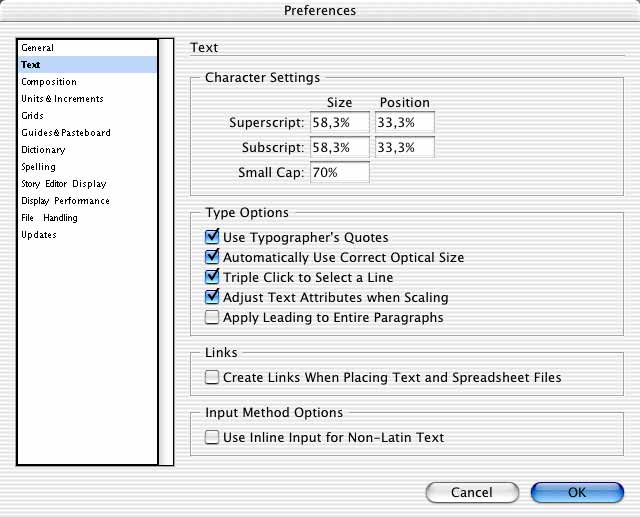Choose Dictionary in the sidebar list
Image resolution: width=640 pixels, height=517 pixels.
43,150
